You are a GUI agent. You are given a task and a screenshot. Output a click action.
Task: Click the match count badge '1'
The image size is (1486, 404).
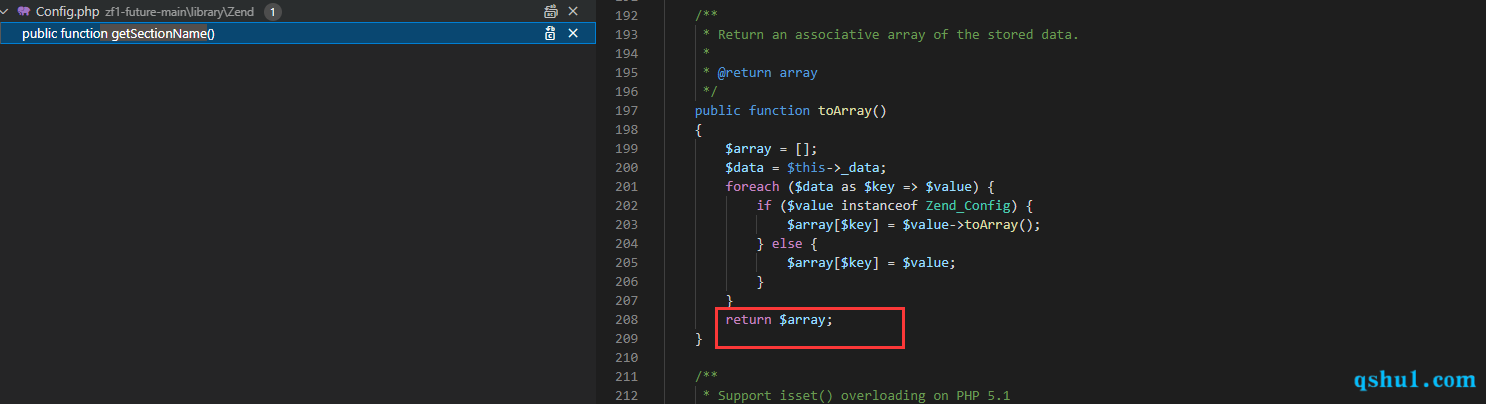click(273, 12)
